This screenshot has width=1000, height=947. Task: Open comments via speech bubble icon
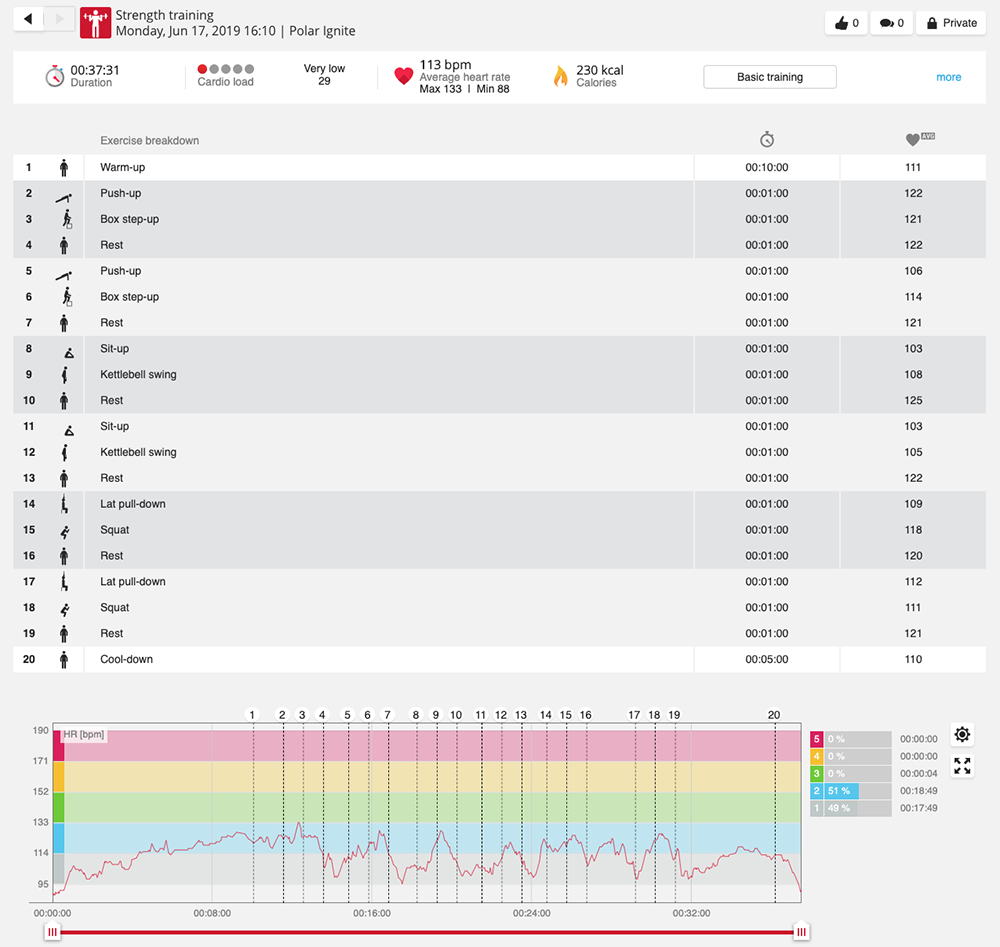(x=891, y=23)
